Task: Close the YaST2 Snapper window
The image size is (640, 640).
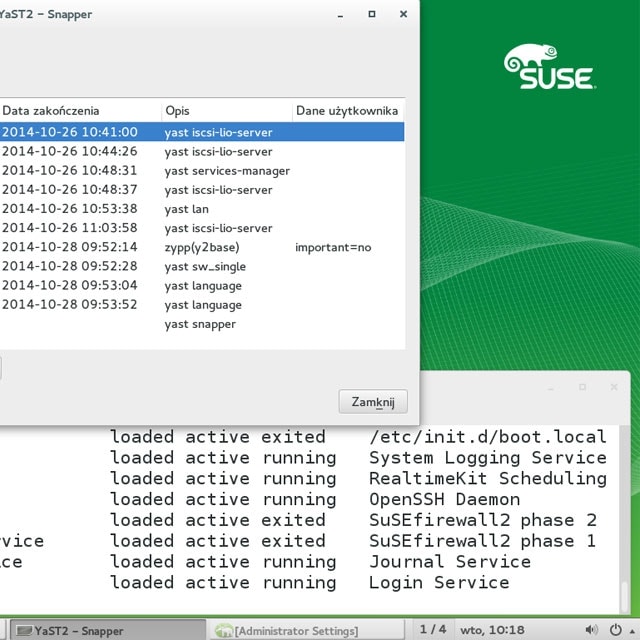Action: coord(403,14)
